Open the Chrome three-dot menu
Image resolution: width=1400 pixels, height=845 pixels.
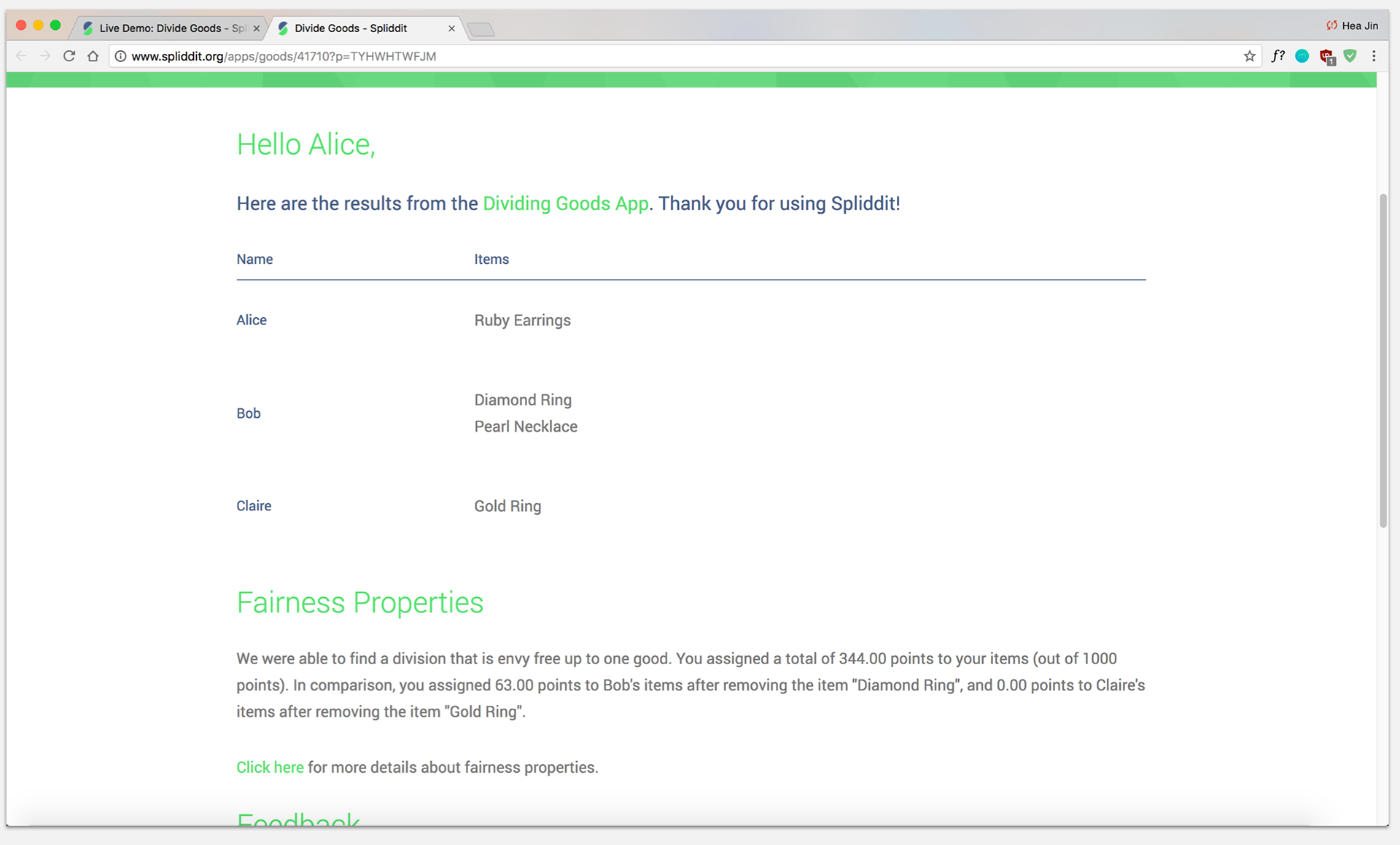pos(1374,56)
